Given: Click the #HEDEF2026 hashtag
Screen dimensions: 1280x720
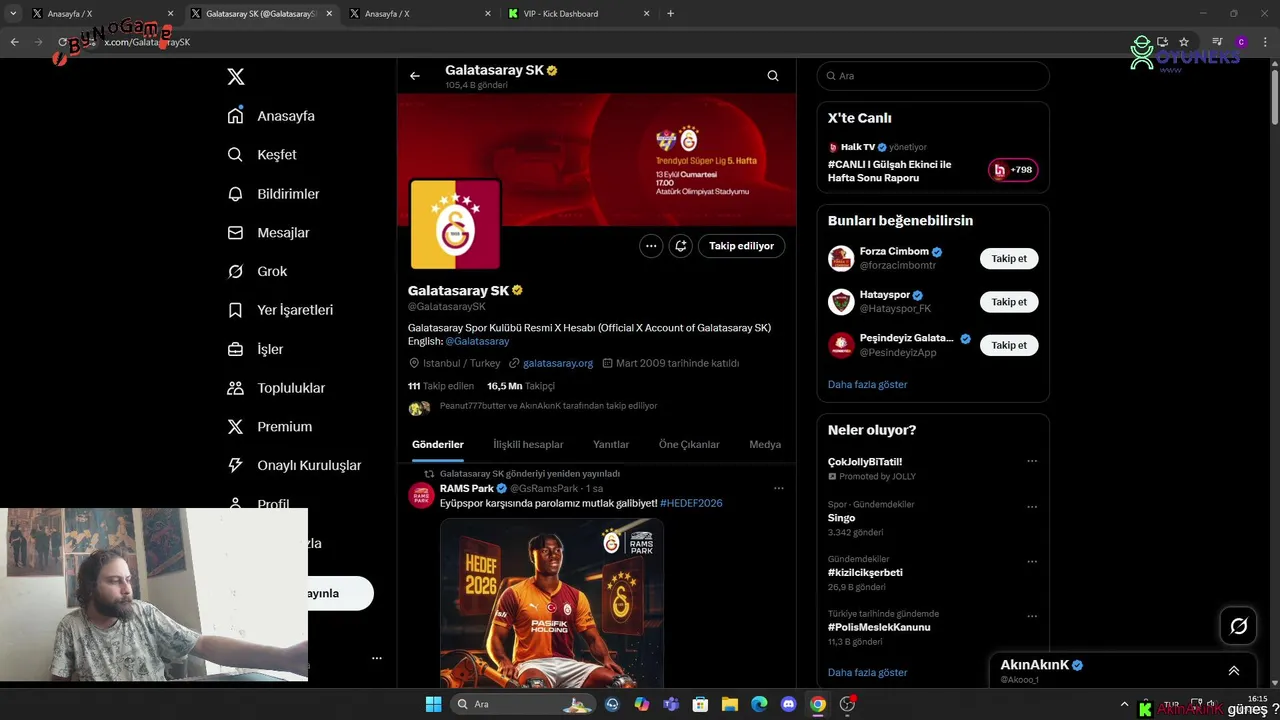Looking at the screenshot, I should (x=691, y=503).
